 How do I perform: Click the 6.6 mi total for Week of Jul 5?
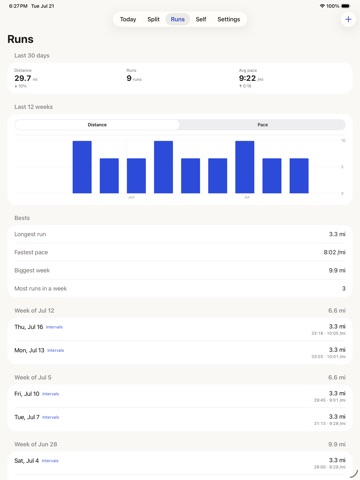pos(337,378)
